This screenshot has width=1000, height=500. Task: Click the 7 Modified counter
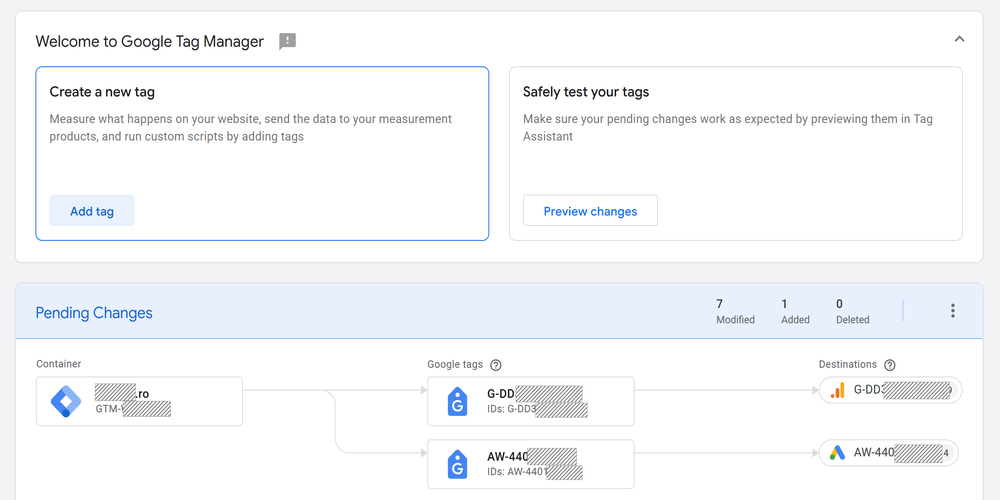click(x=735, y=311)
